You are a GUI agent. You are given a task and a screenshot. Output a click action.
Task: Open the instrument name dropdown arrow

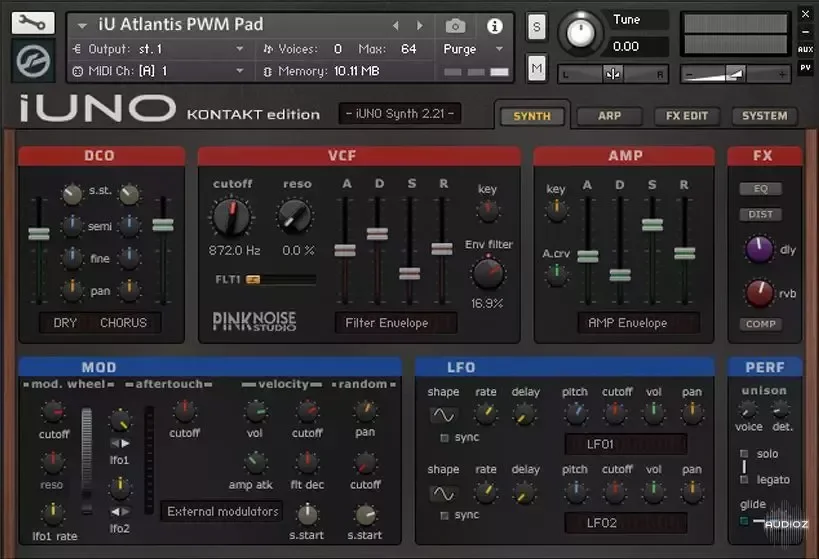82,26
